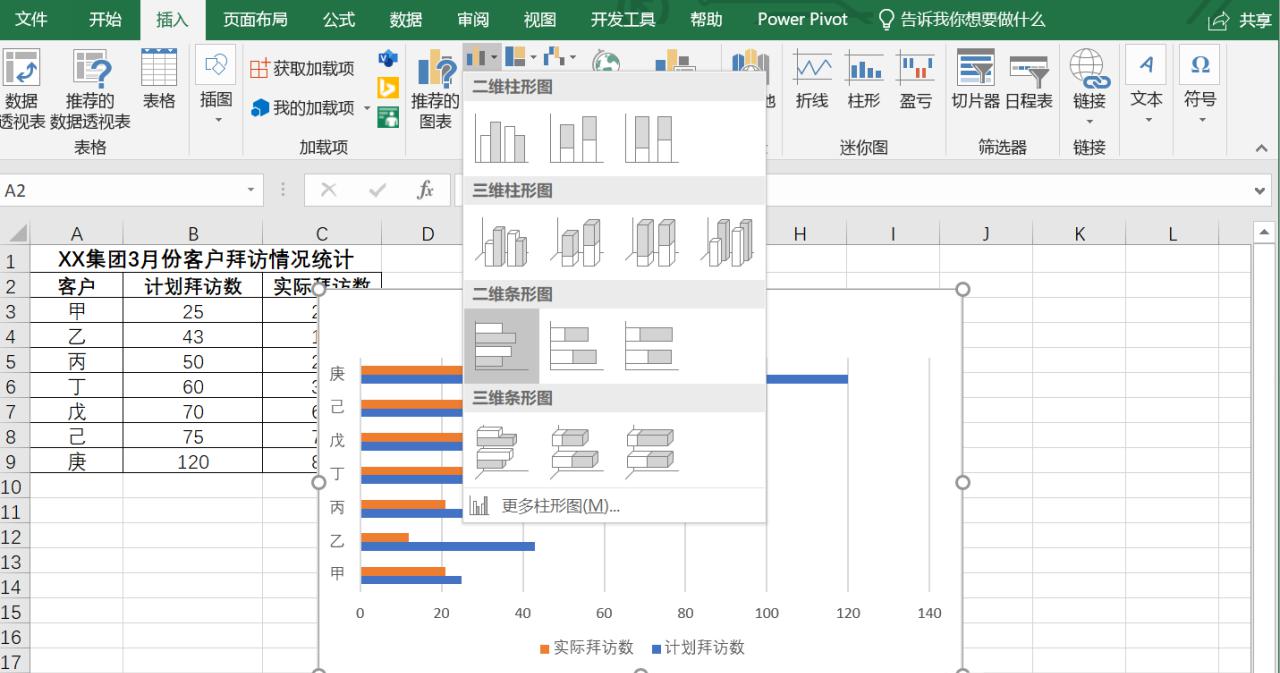Screen dimensions: 1280x673
Task: Switch to the Formulas (公式) tab
Action: point(339,20)
